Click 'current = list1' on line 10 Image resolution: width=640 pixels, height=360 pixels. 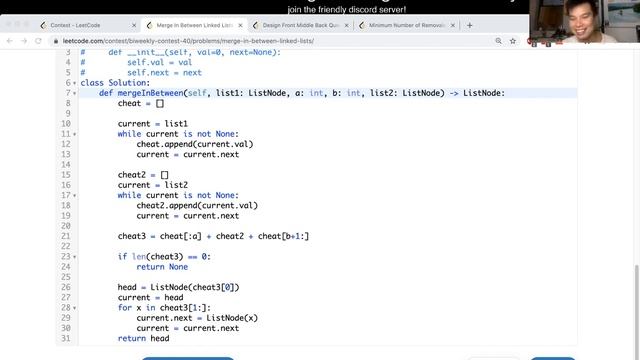(153, 124)
